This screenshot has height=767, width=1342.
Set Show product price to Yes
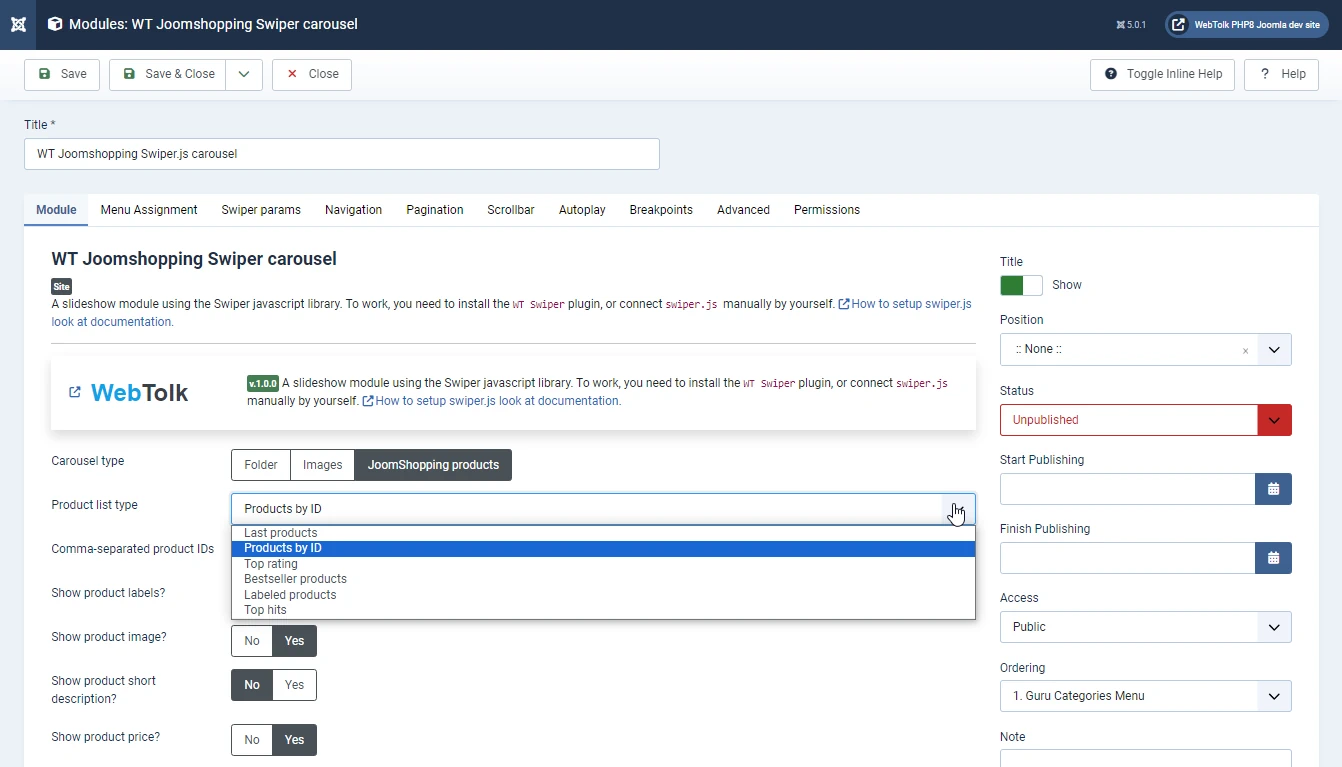[295, 740]
